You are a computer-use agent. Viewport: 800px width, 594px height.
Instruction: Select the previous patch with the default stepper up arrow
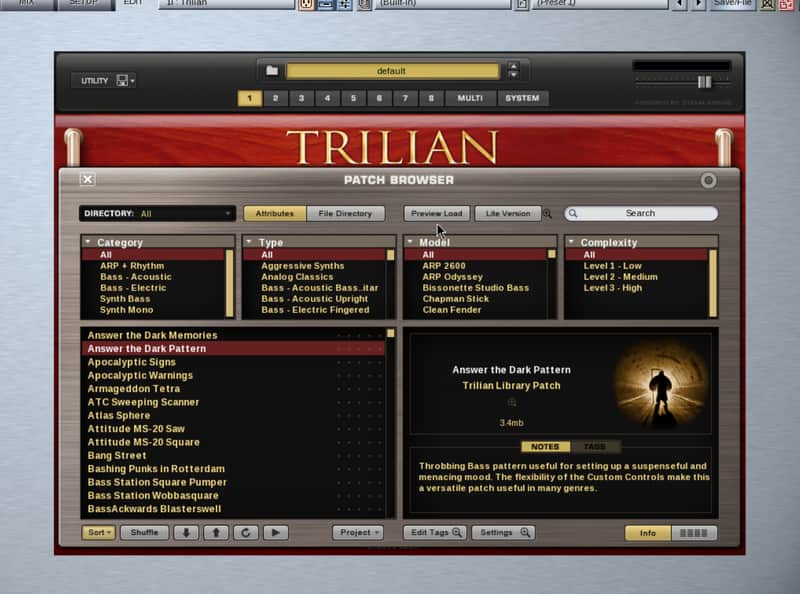click(x=514, y=66)
